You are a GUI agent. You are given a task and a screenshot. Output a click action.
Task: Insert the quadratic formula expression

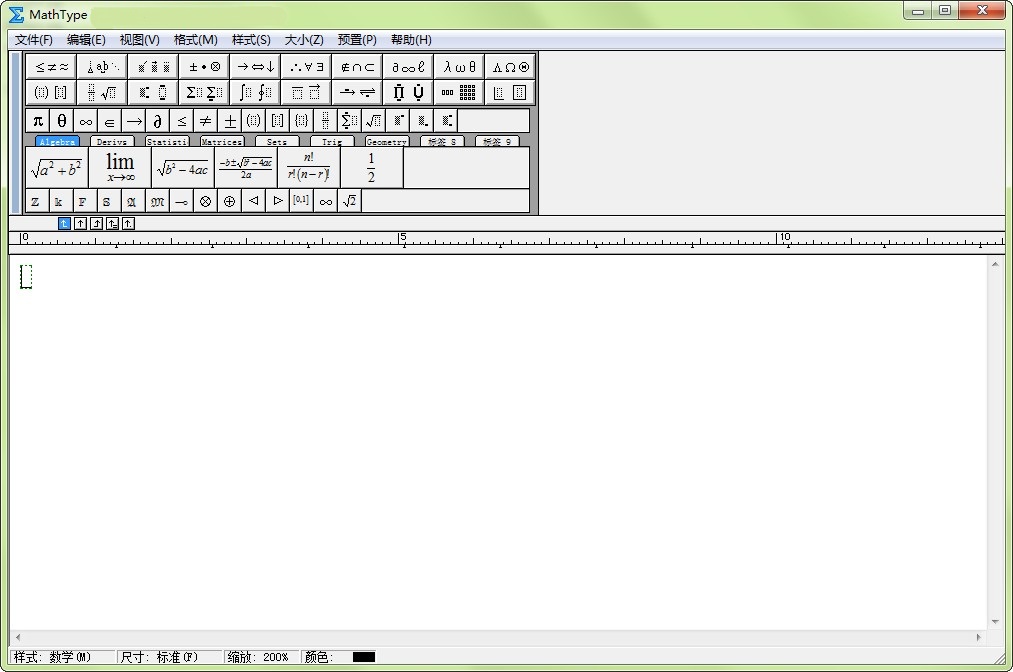pos(246,167)
